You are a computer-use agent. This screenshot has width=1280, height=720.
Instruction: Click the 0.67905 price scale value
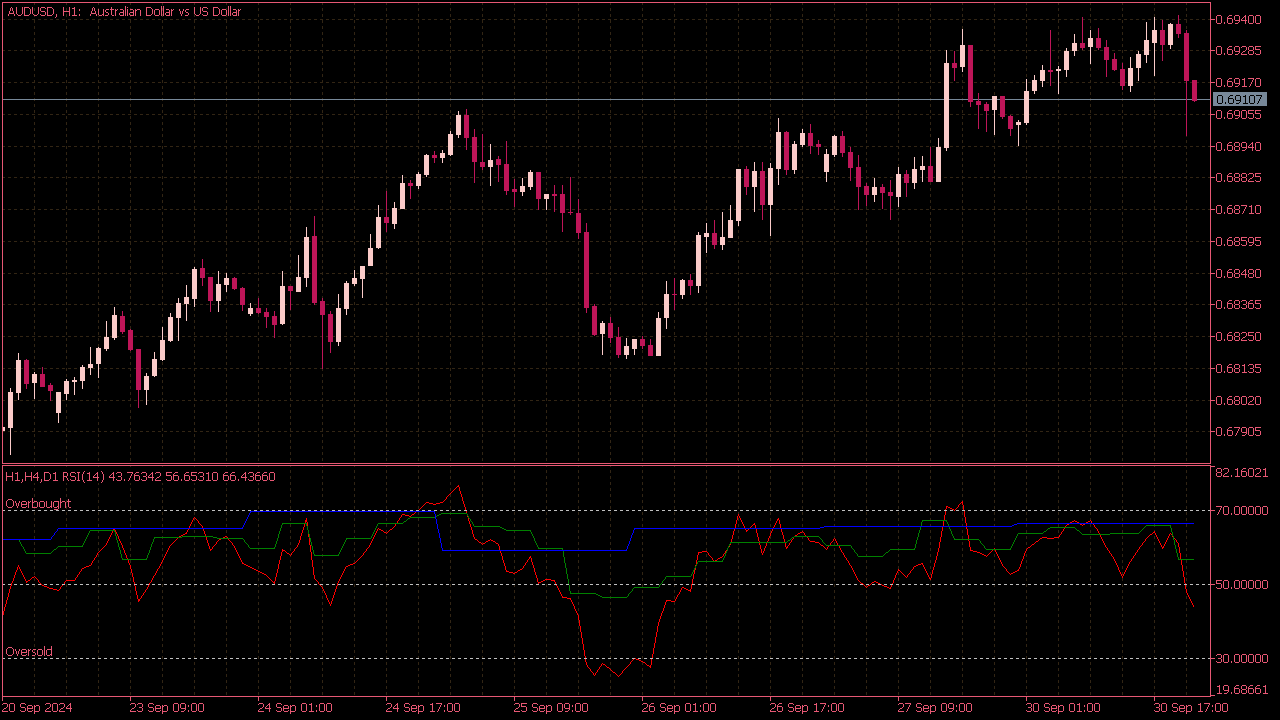1239,432
